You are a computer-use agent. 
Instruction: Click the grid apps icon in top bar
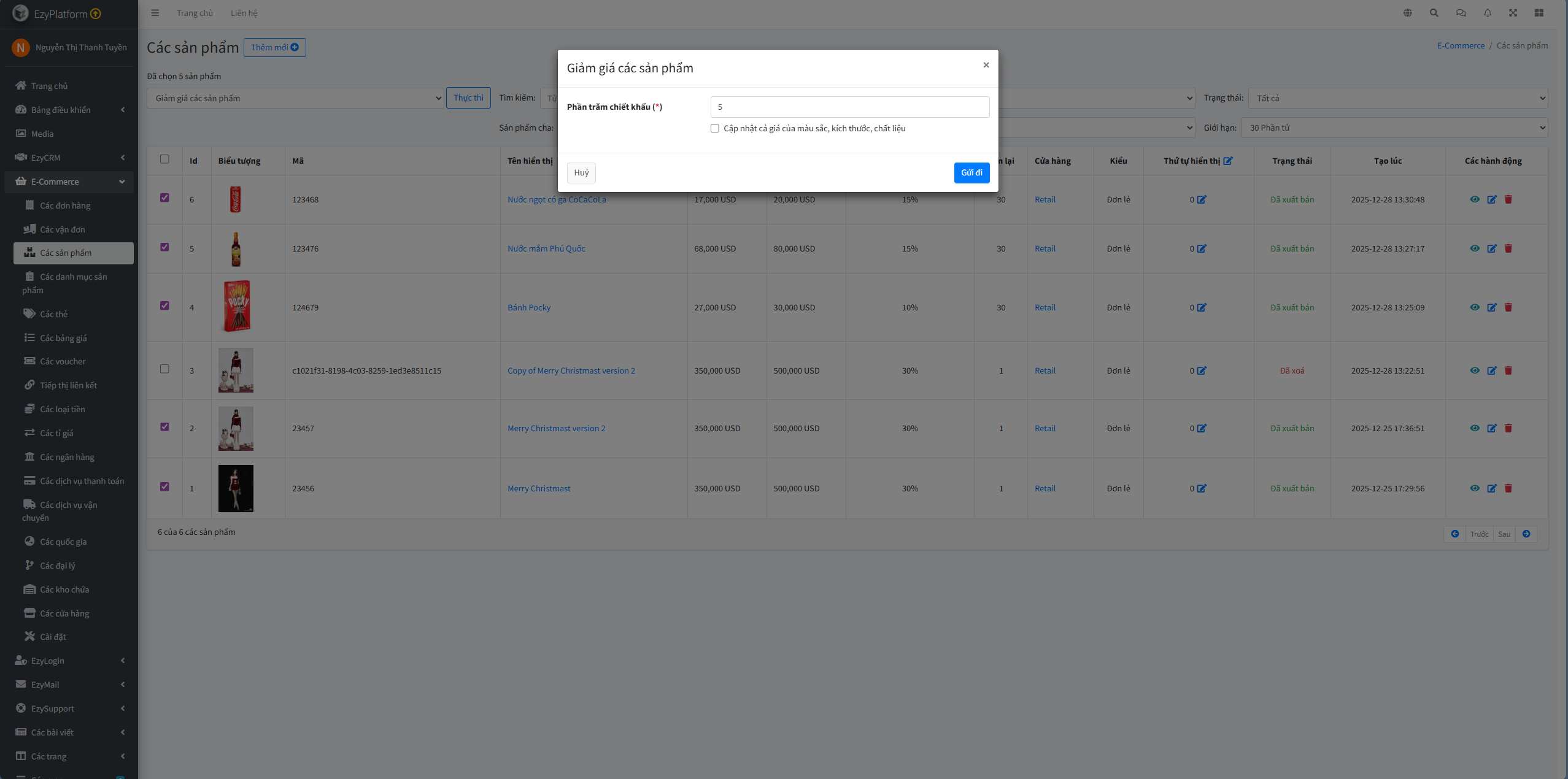point(1539,13)
